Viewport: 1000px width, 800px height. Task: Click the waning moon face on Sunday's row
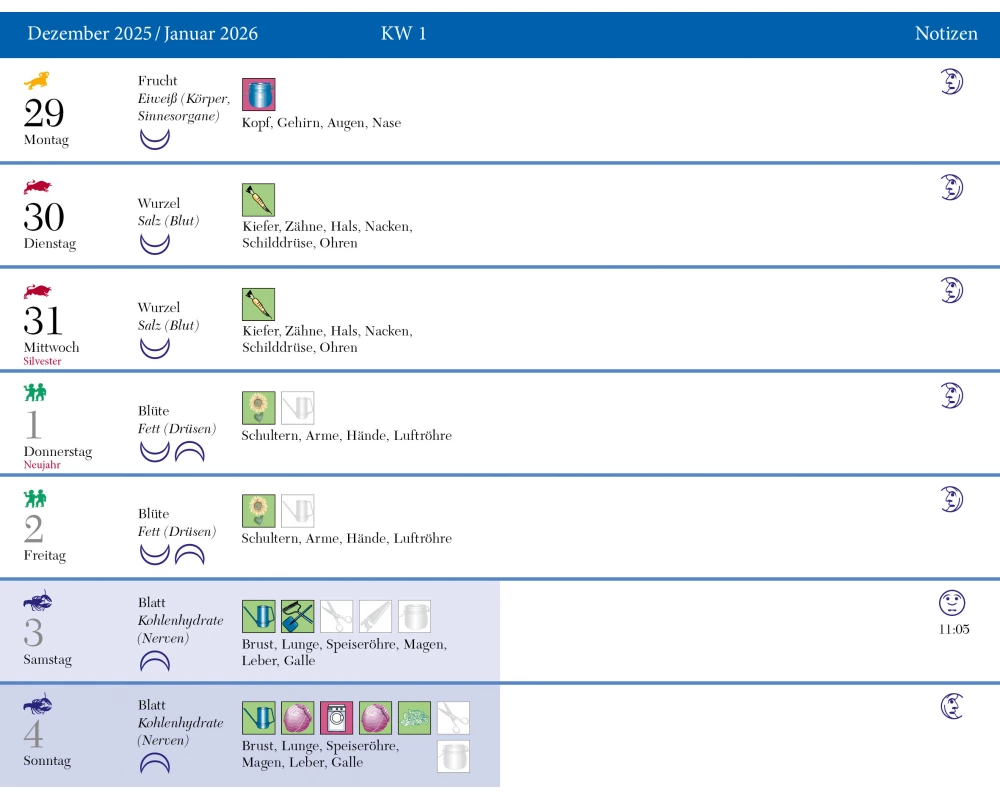point(951,707)
